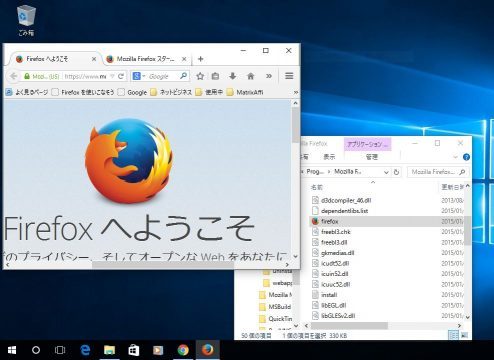Image resolution: width=494 pixels, height=360 pixels.
Task: Open the 'よく見るページ' bookmark
Action: pyautogui.click(x=27, y=92)
